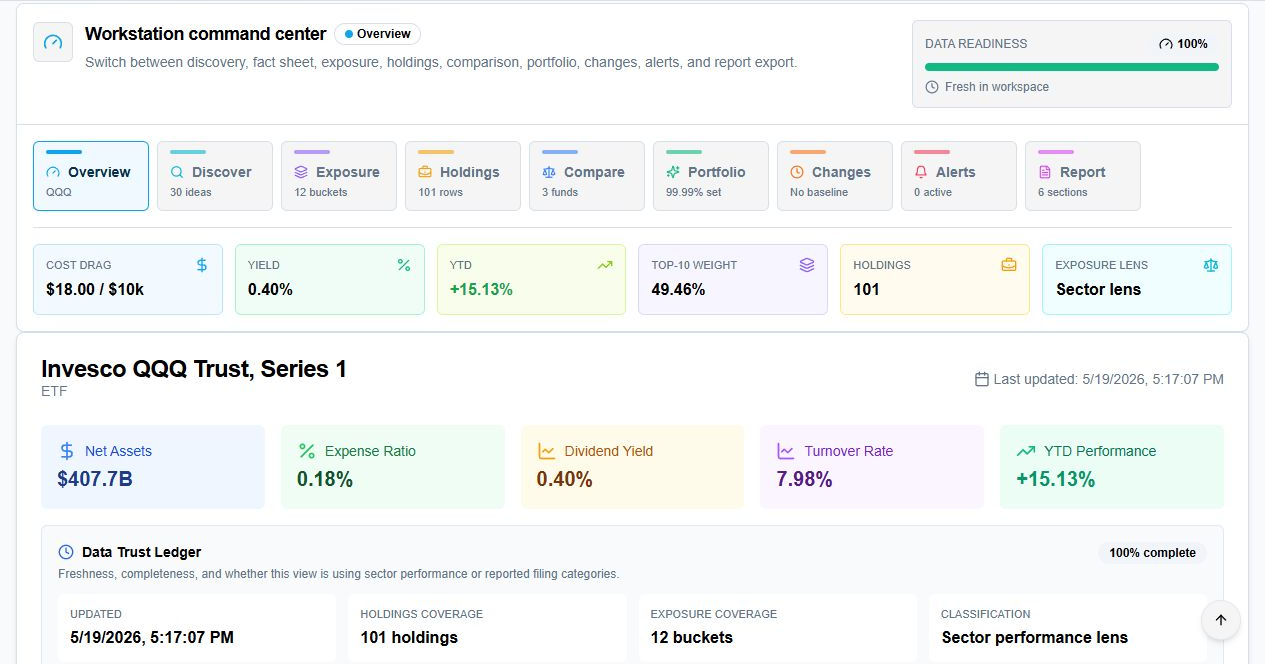
Task: Click the YTD Performance +15.13% value
Action: point(1056,479)
